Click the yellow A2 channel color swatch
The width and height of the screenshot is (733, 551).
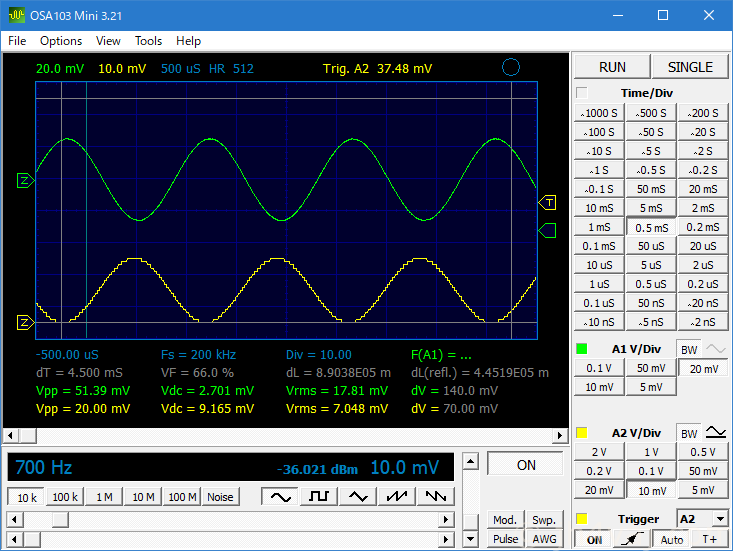pyautogui.click(x=582, y=433)
